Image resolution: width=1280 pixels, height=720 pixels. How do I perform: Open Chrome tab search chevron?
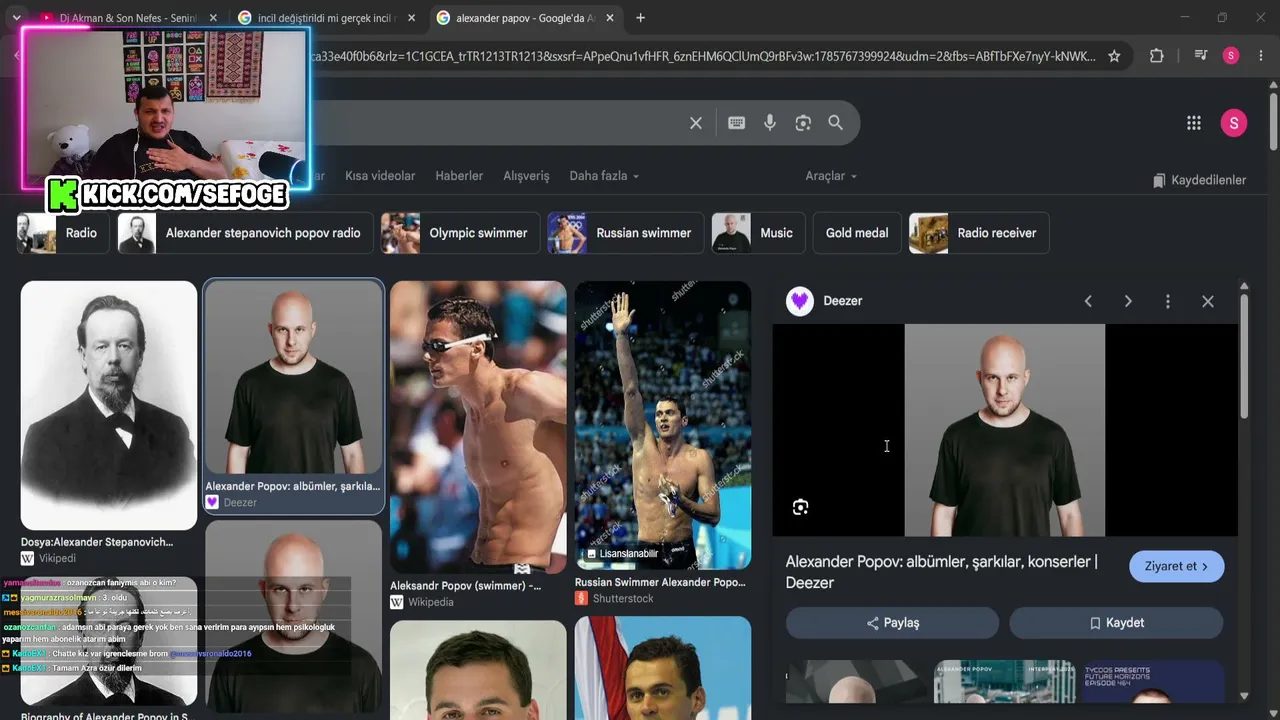click(16, 18)
